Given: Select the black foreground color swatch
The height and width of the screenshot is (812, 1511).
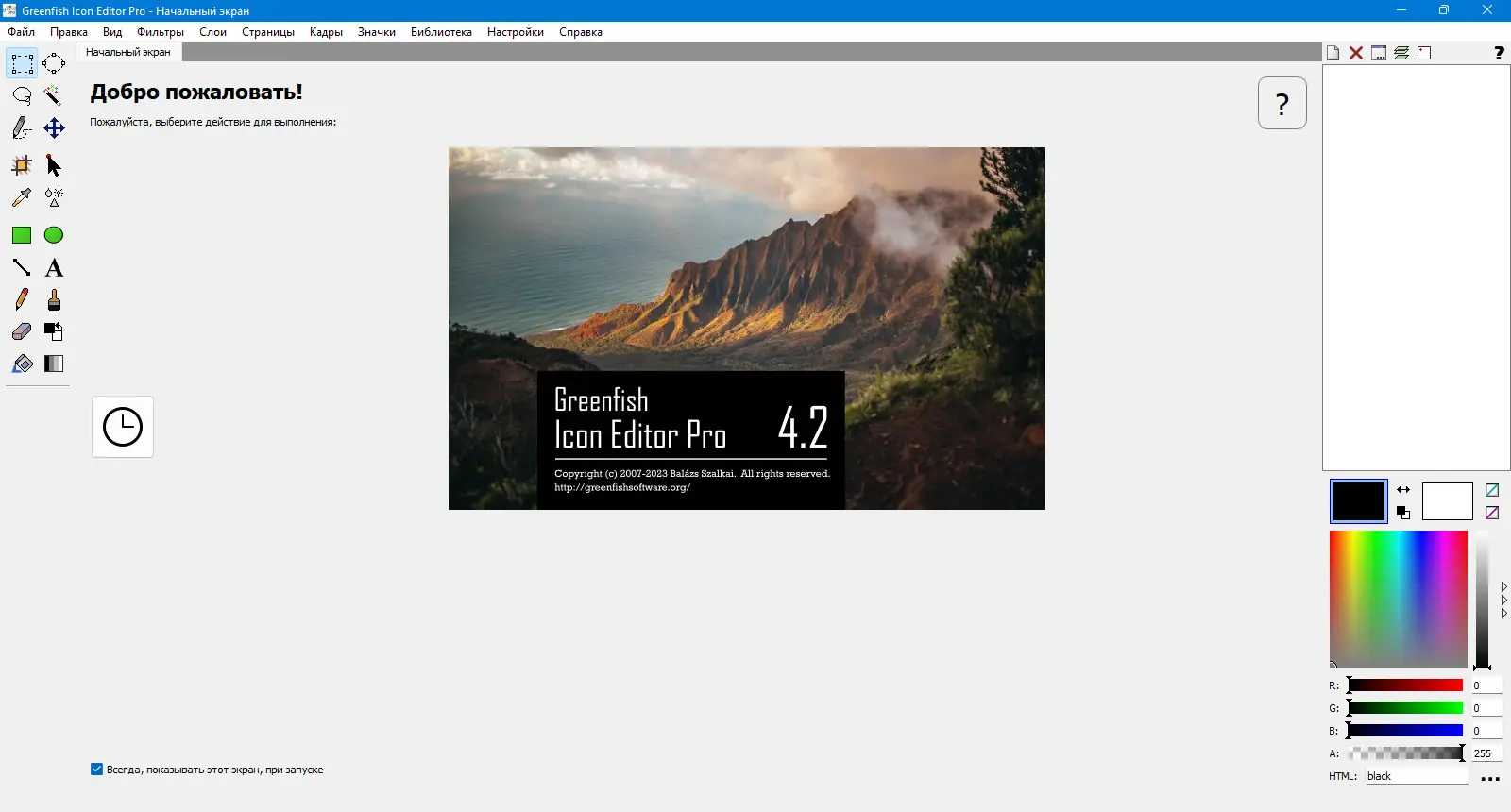Looking at the screenshot, I should coord(1359,501).
